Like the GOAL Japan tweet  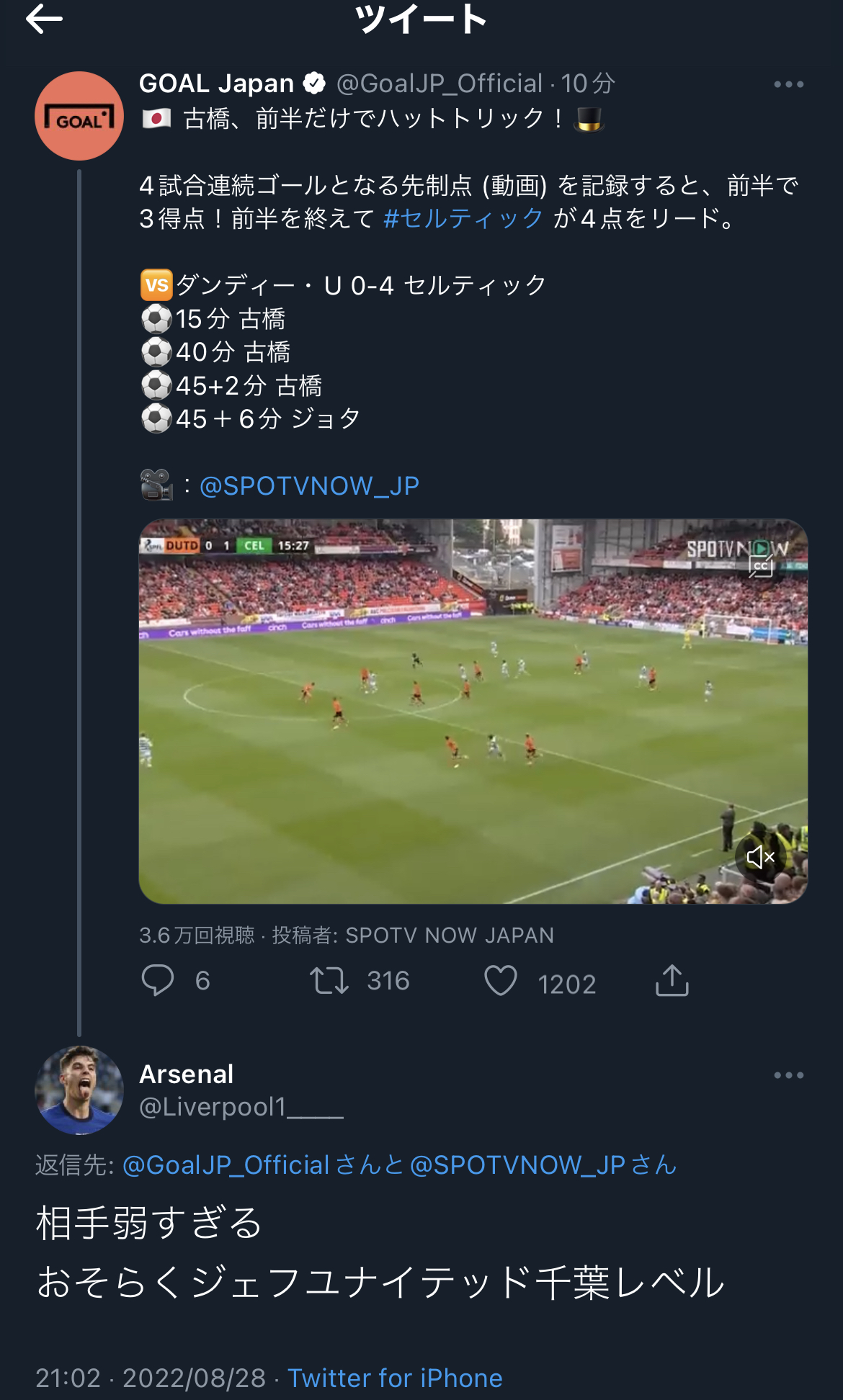coord(501,981)
